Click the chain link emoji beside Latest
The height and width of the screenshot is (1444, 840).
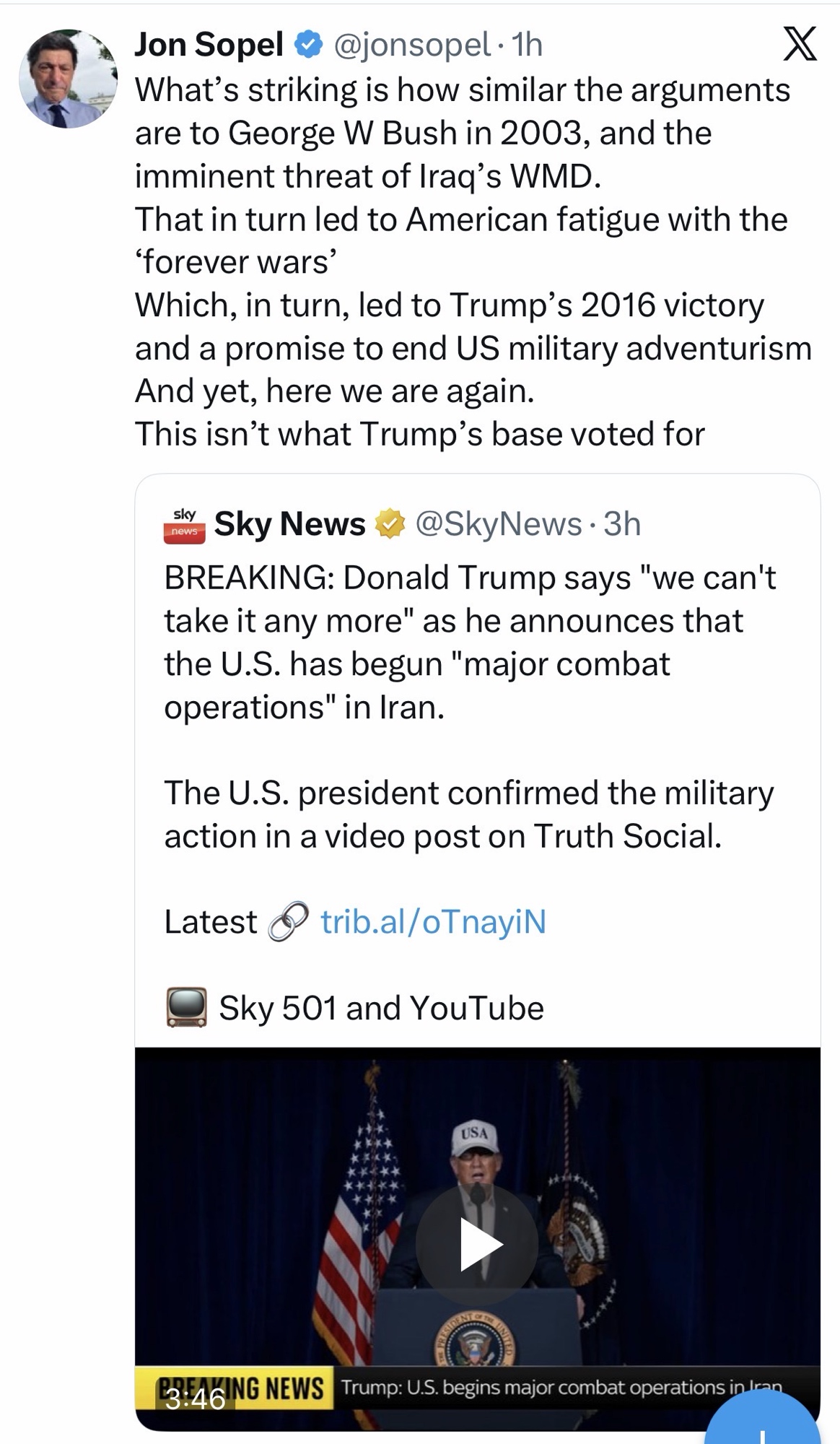click(288, 922)
